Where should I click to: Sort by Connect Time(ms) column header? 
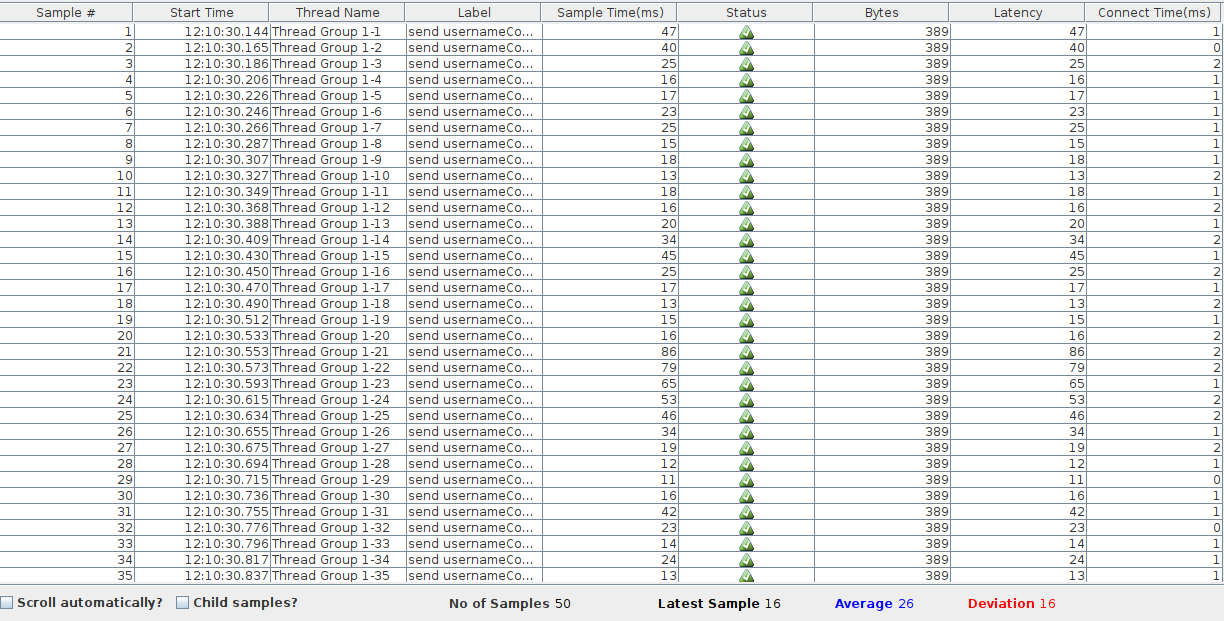[1153, 13]
